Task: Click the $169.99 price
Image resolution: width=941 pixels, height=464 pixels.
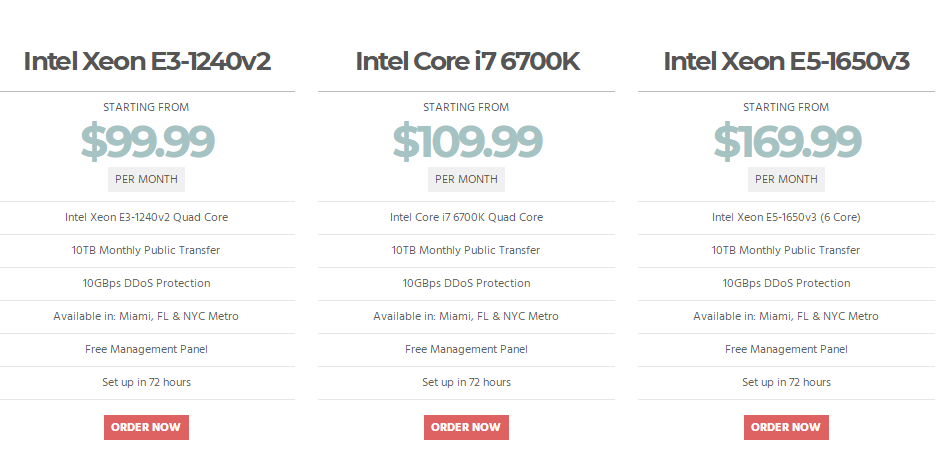Action: pyautogui.click(x=787, y=142)
